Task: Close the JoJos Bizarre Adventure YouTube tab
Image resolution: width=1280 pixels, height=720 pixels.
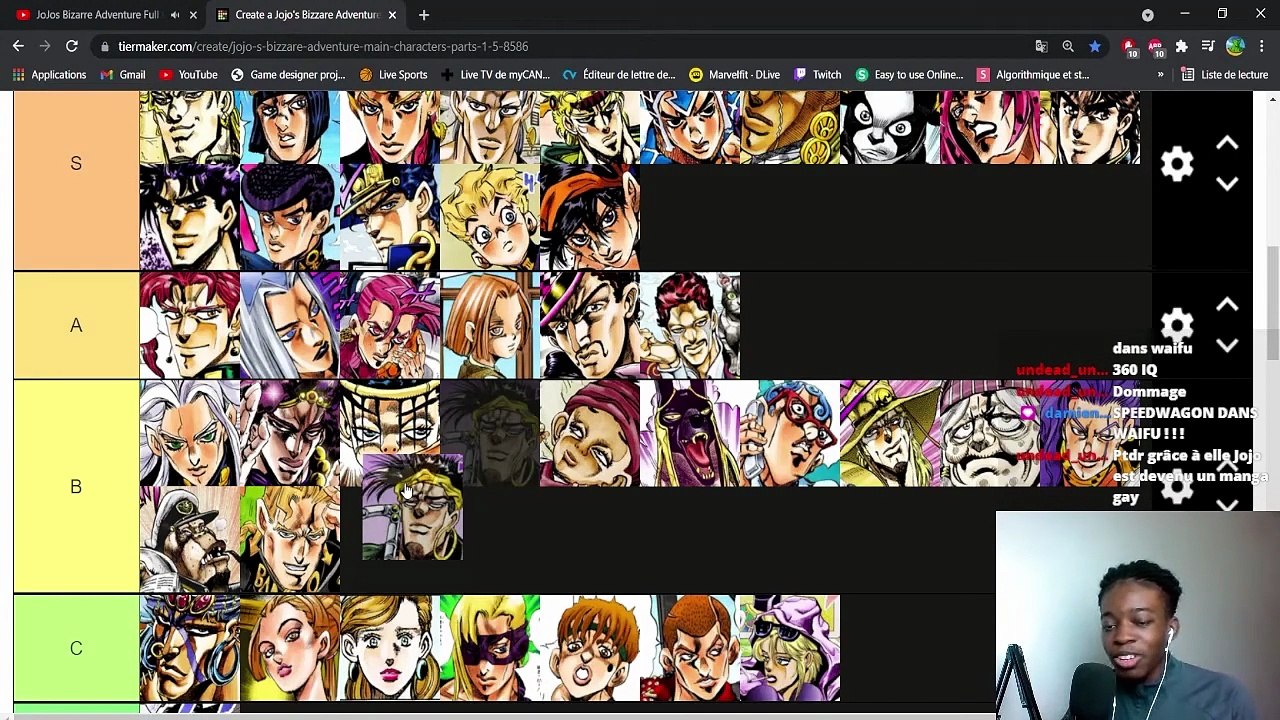Action: click(x=193, y=15)
